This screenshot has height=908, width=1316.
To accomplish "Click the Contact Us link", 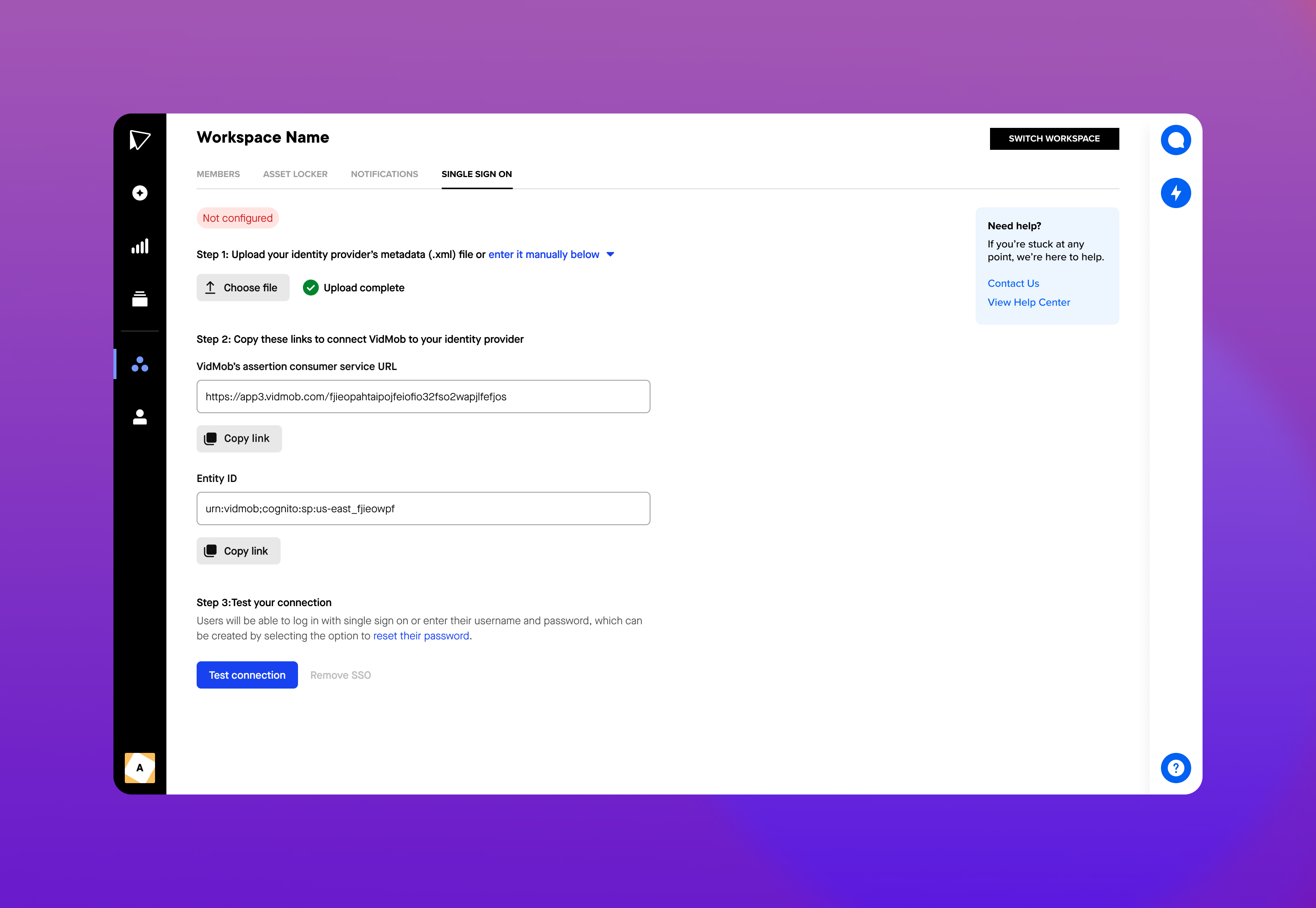I will (1013, 282).
